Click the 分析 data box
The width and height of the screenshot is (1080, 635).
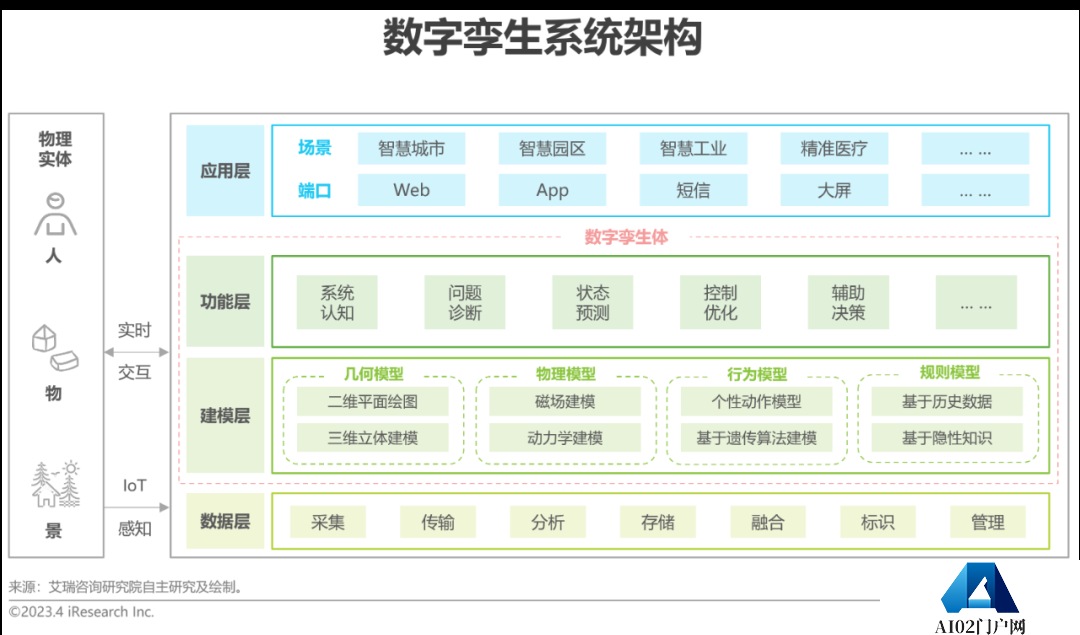click(548, 522)
